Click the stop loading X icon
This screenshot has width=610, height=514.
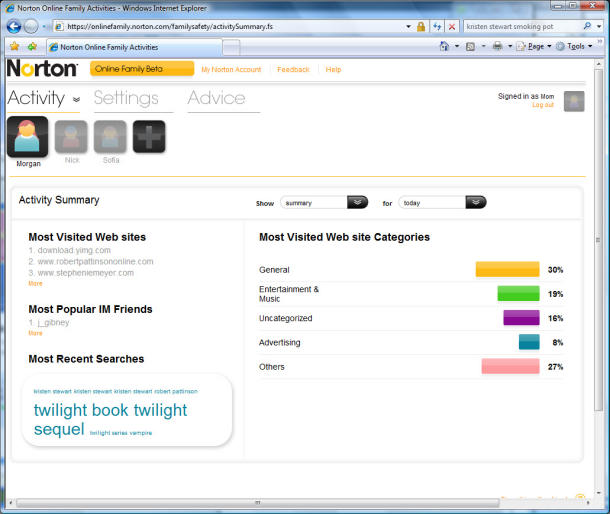coord(452,26)
